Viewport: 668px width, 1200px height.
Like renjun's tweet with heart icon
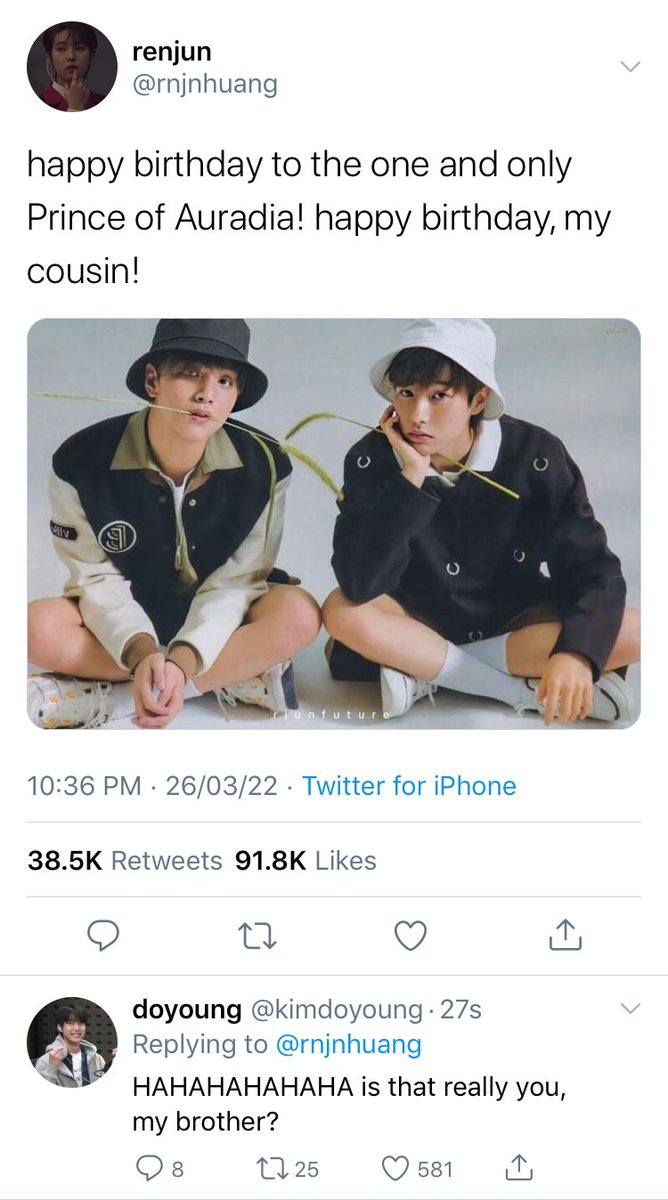[410, 935]
